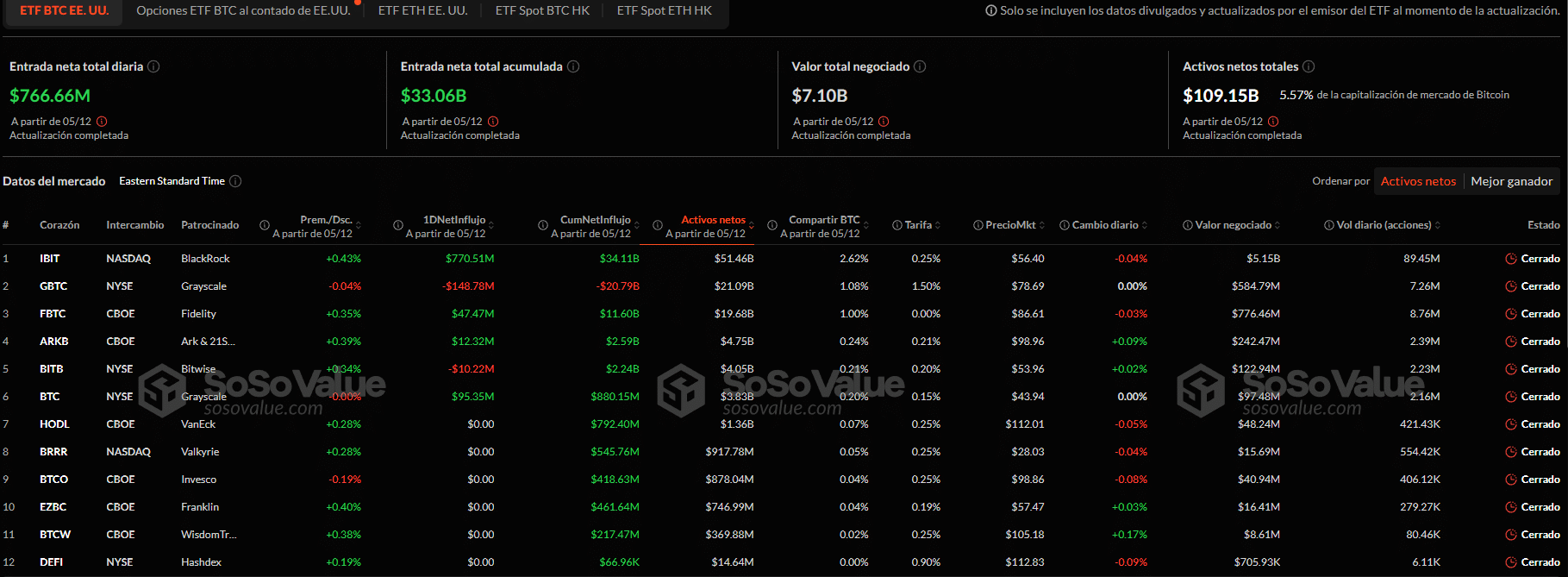Click info icon next to Entrada neta total acumulada

click(x=573, y=66)
